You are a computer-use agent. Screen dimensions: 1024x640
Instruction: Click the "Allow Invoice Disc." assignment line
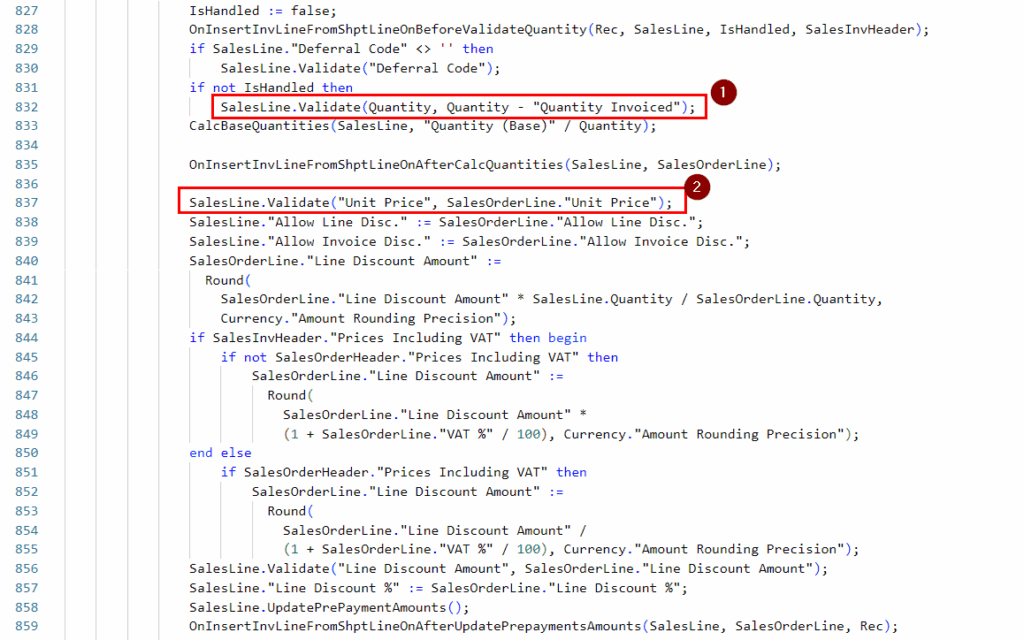click(469, 241)
